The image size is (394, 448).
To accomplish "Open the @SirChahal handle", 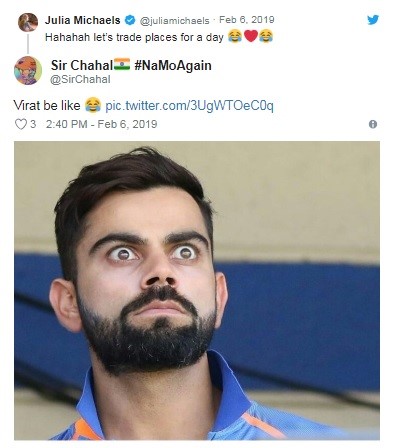I will [80, 80].
